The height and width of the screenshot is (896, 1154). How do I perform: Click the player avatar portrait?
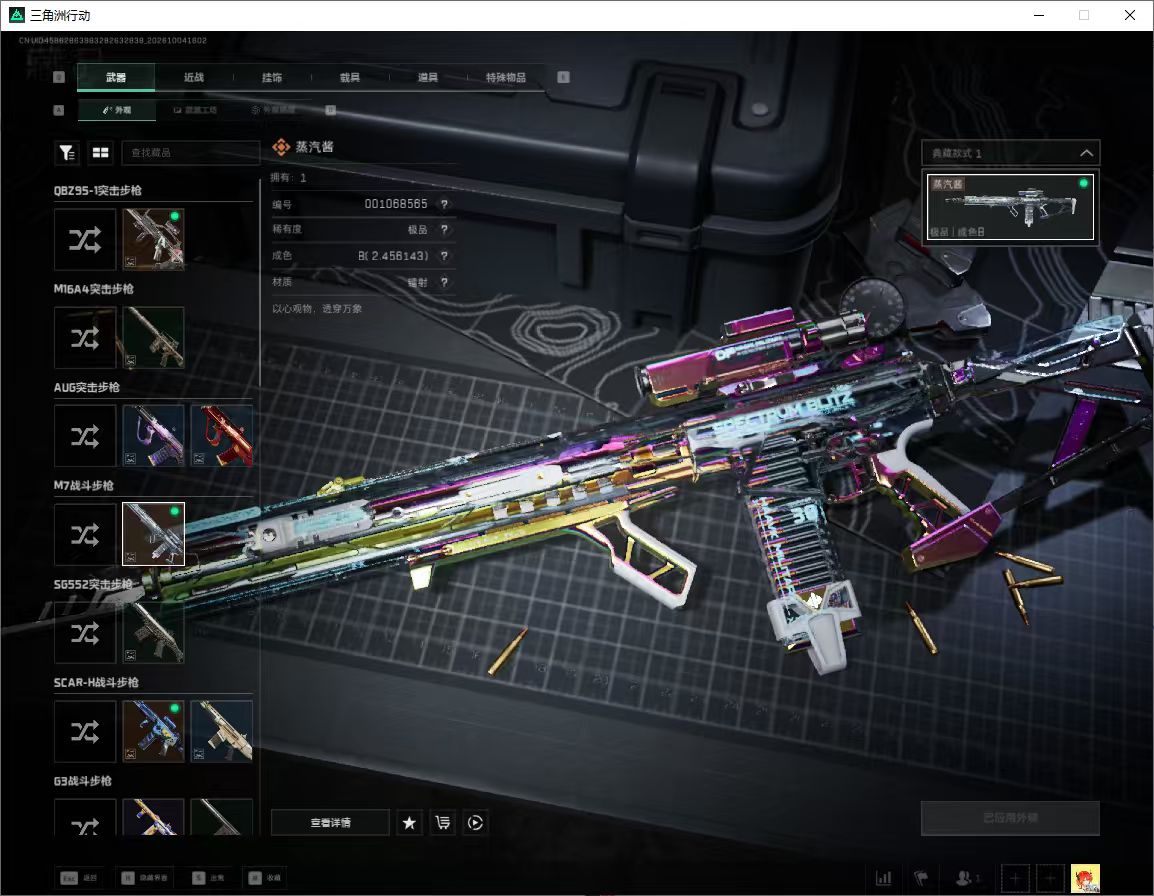click(1085, 878)
